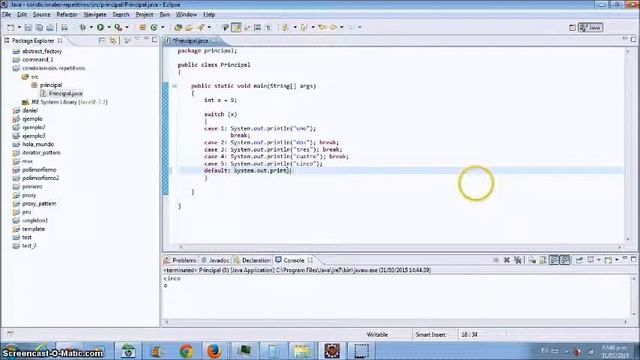Select the Console tab
Viewport: 640px width, 360px height.
click(293, 260)
